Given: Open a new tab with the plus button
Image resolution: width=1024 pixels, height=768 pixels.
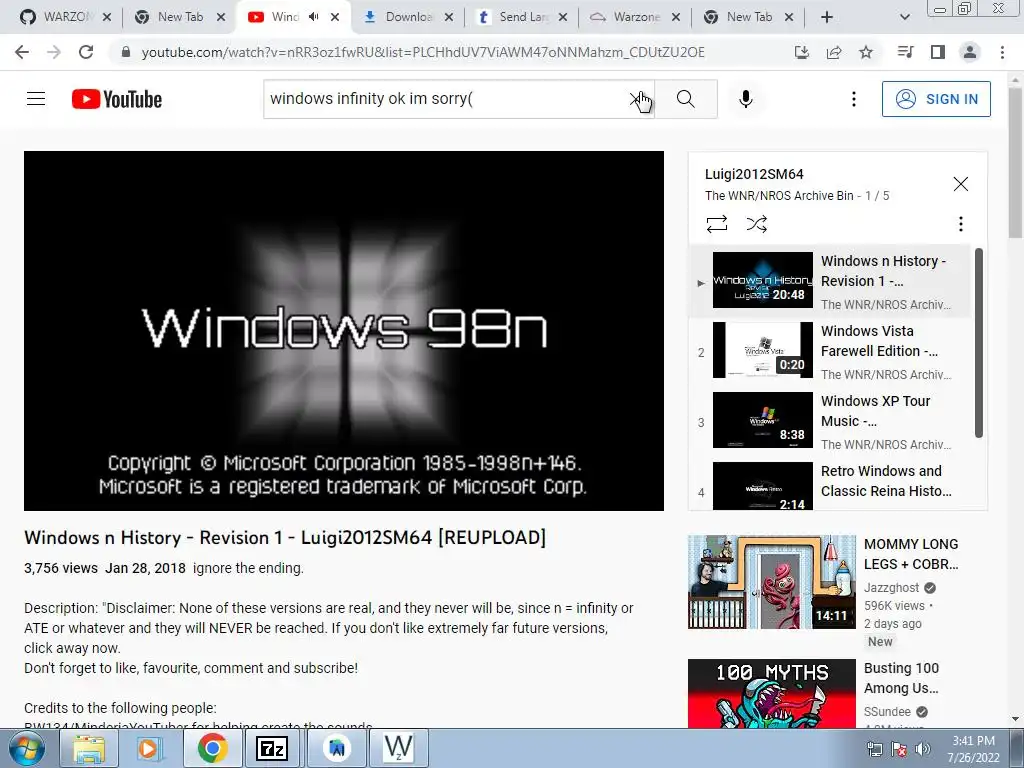Looking at the screenshot, I should 827,17.
